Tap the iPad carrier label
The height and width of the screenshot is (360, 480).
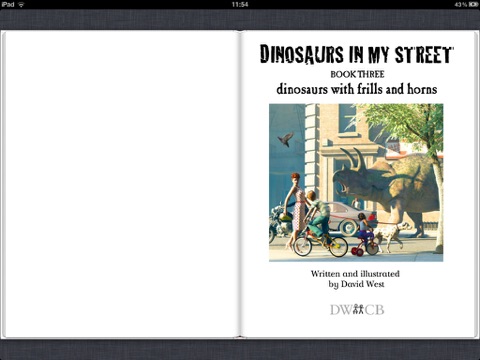[8, 4]
